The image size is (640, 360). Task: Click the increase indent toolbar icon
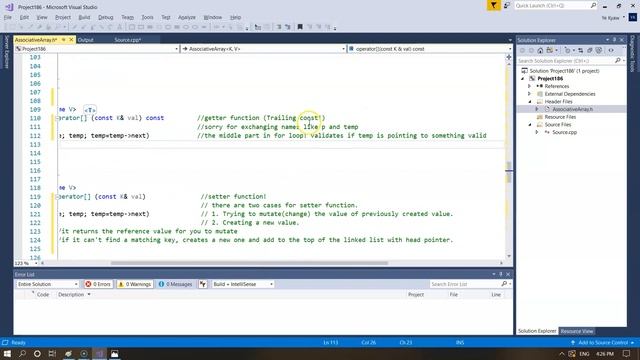click(288, 27)
